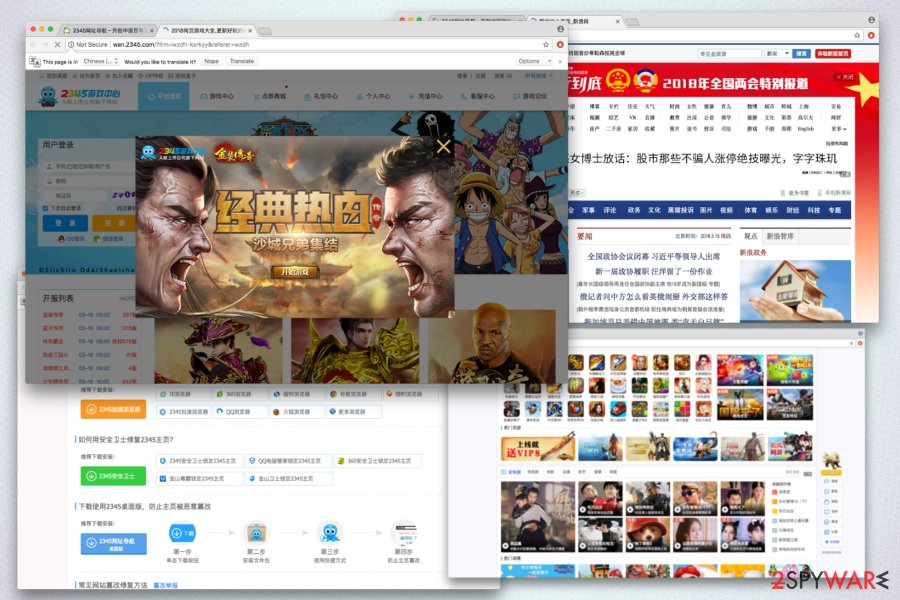Click the blue 登录 login button
Screen dimensions: 900x600
pyautogui.click(x=65, y=223)
